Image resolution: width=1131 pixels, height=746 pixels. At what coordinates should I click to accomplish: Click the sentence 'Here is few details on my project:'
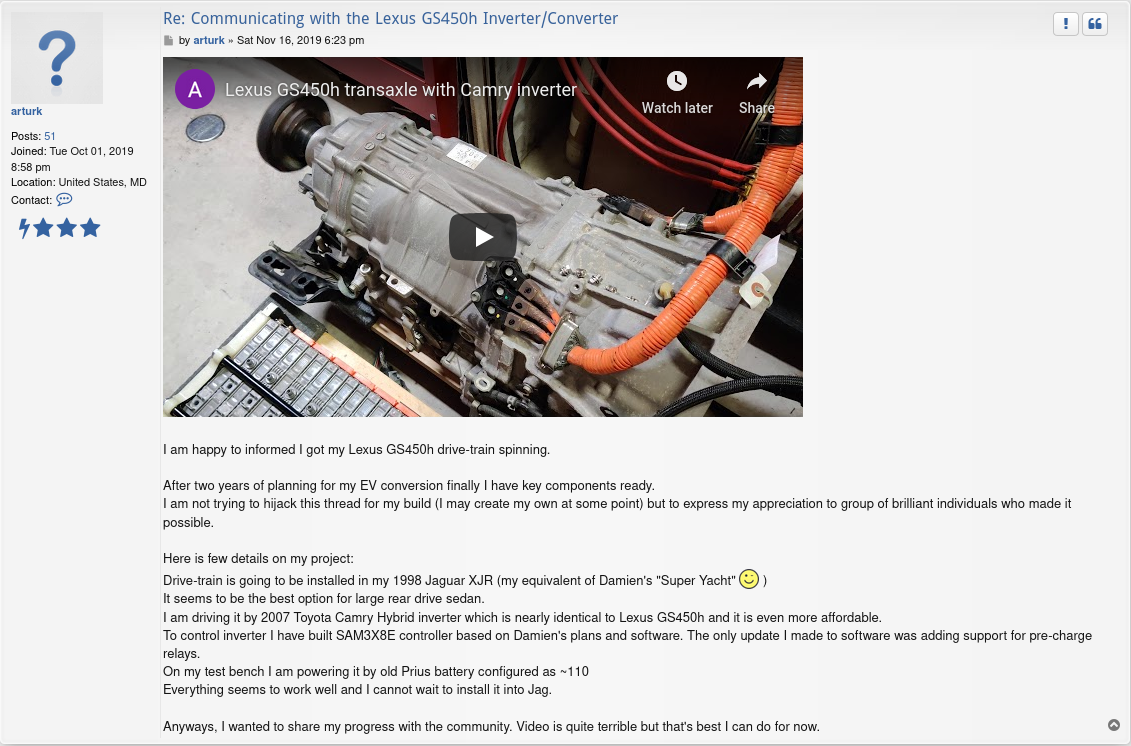258,558
